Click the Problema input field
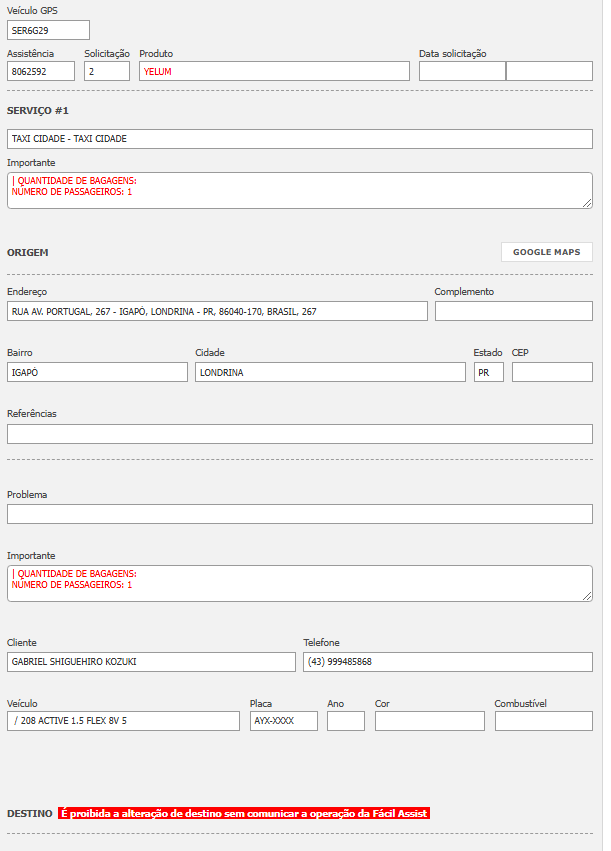Viewport: 611px width, 851px height. pos(299,514)
